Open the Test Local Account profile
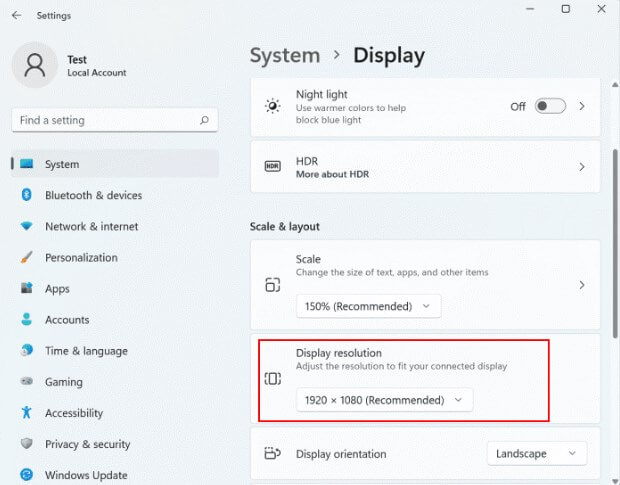 coord(70,66)
